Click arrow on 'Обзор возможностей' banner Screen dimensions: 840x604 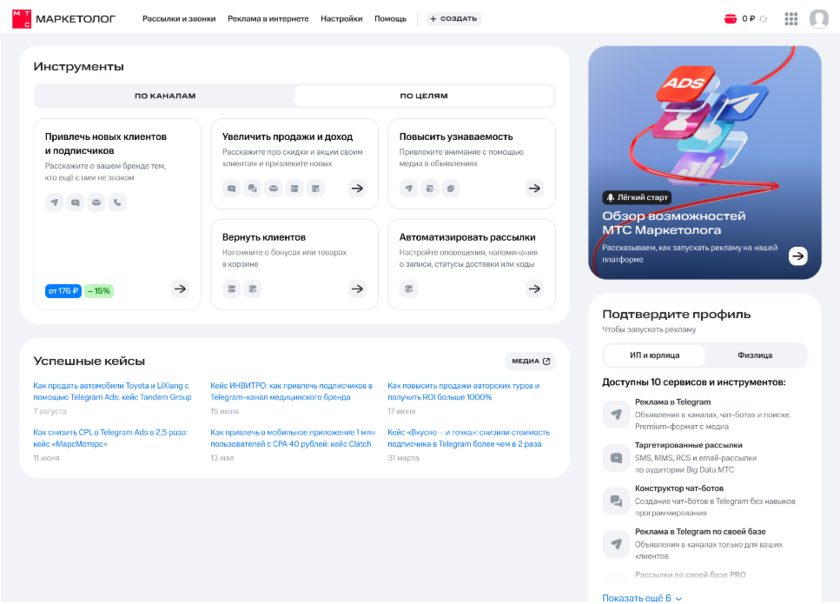797,256
